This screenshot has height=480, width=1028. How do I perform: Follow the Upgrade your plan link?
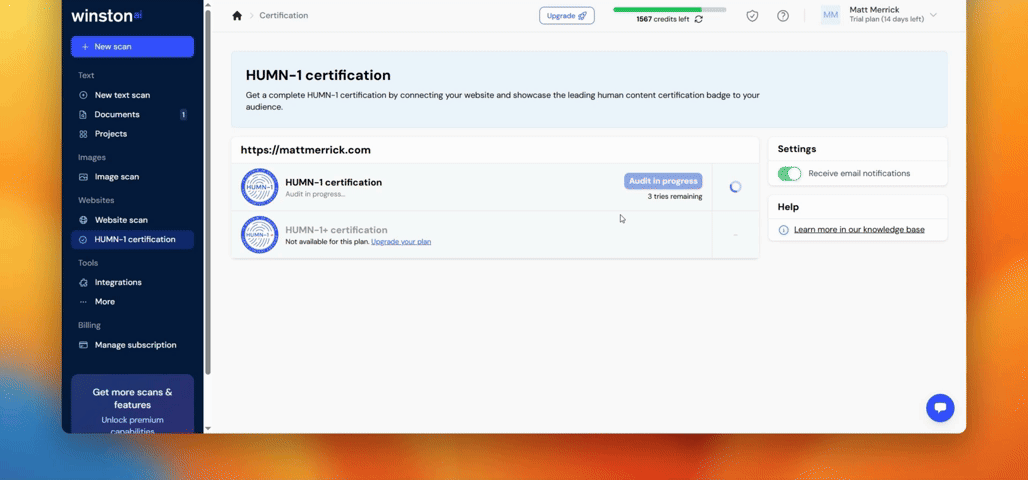pos(401,242)
